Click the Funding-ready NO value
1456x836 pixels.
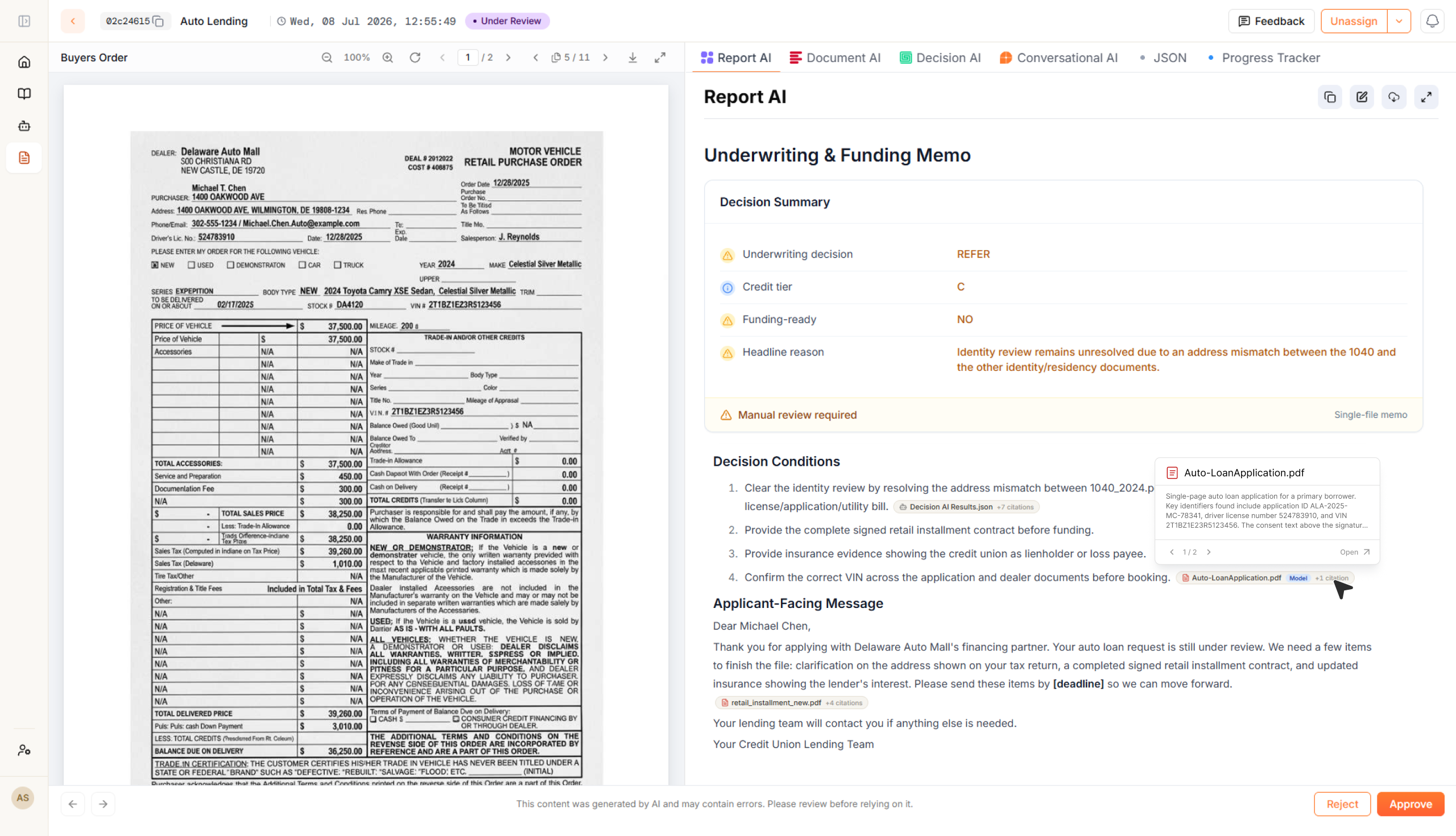click(965, 319)
